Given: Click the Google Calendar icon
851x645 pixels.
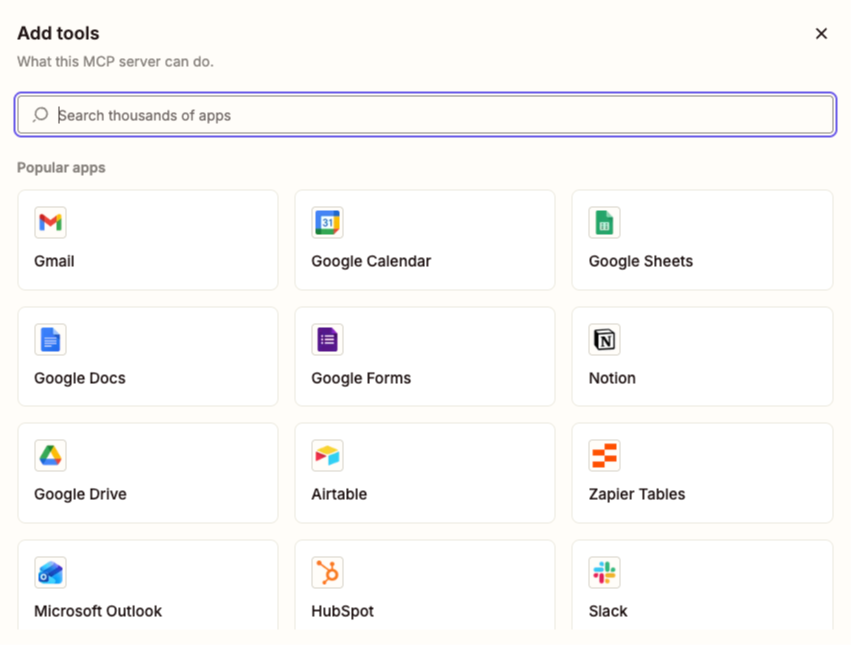Looking at the screenshot, I should (327, 222).
